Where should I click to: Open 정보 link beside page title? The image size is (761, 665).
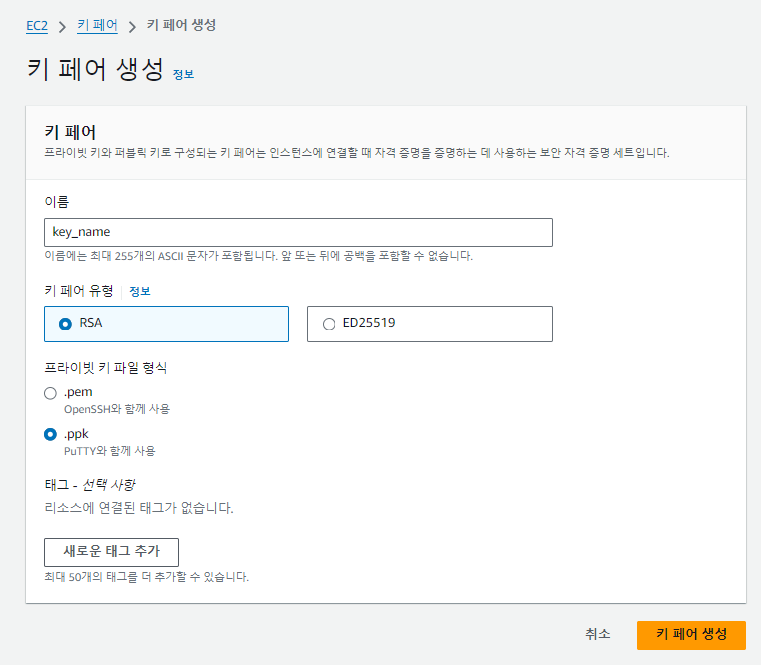tap(183, 74)
